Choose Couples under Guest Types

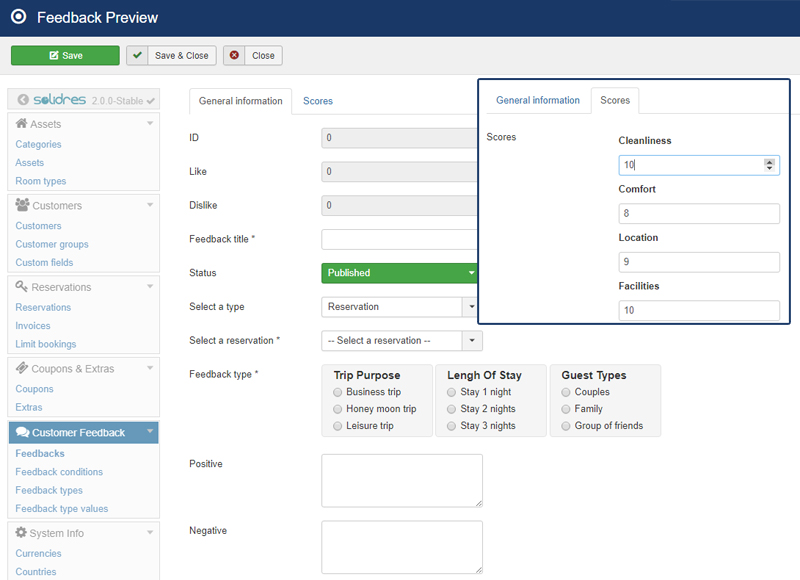567,391
